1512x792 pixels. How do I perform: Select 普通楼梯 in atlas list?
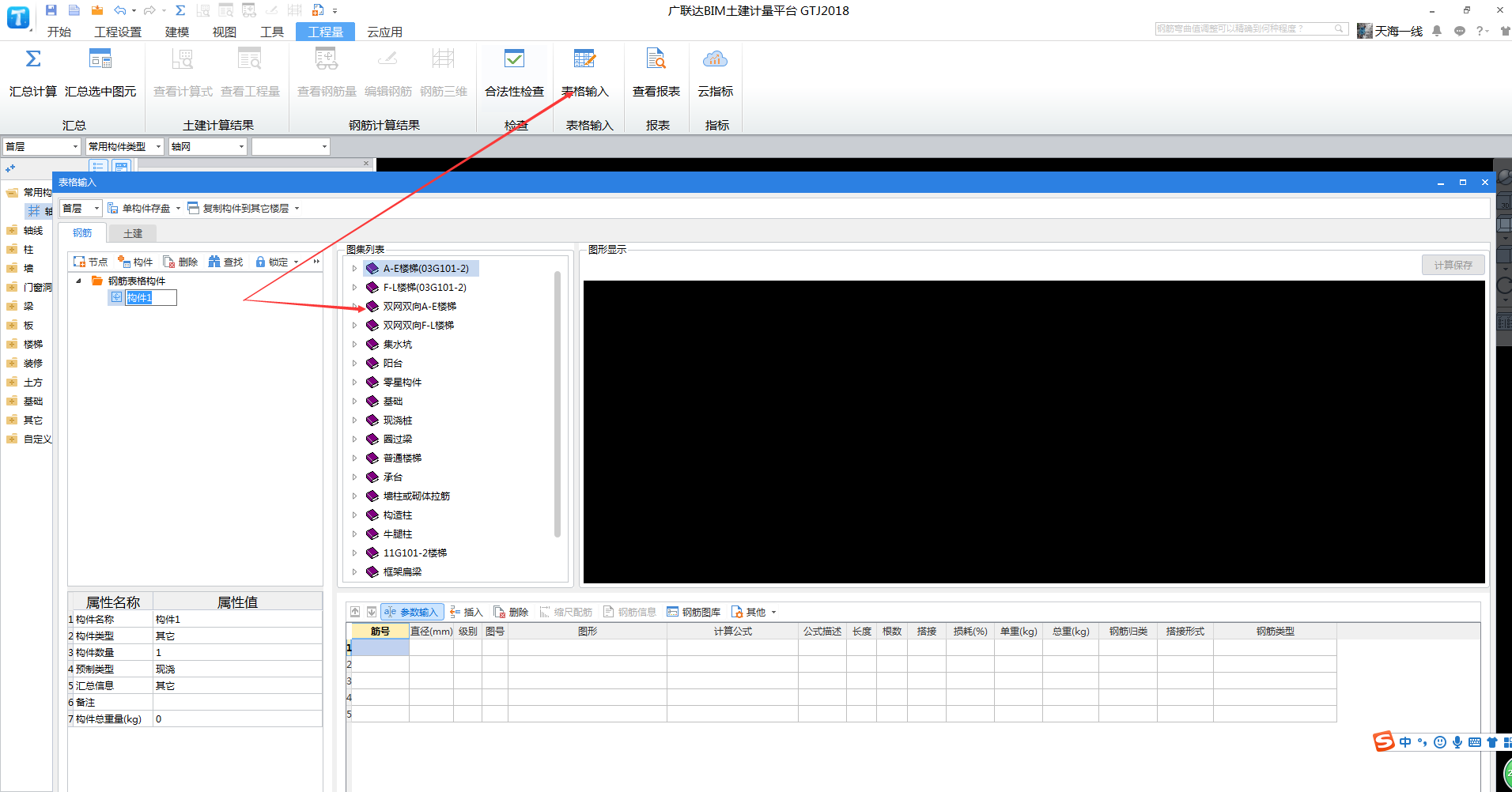click(402, 458)
